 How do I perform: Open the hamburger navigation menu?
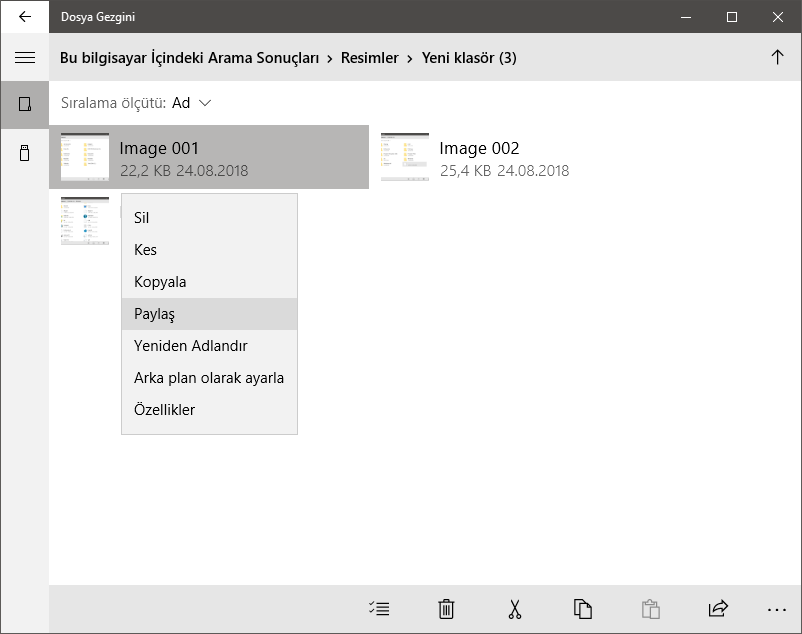(x=25, y=57)
